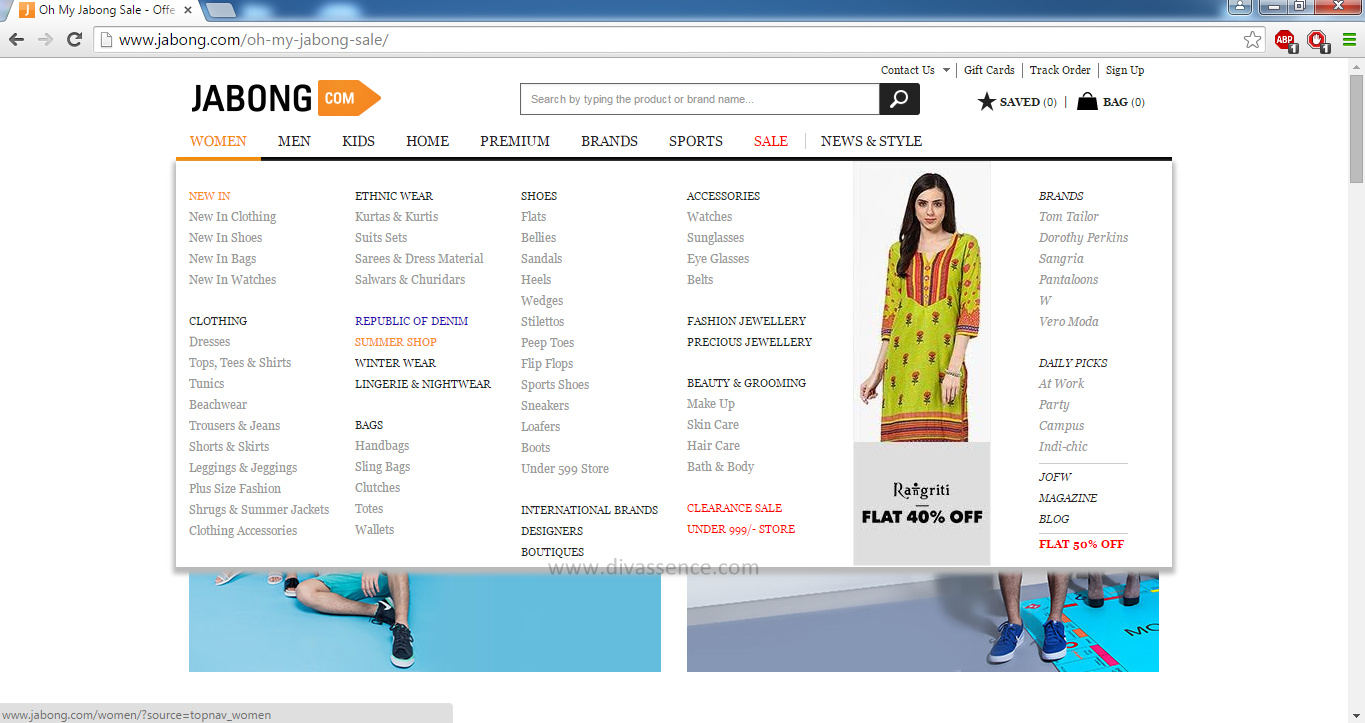Open the KIDS navigation menu
This screenshot has width=1365, height=723.
[358, 141]
